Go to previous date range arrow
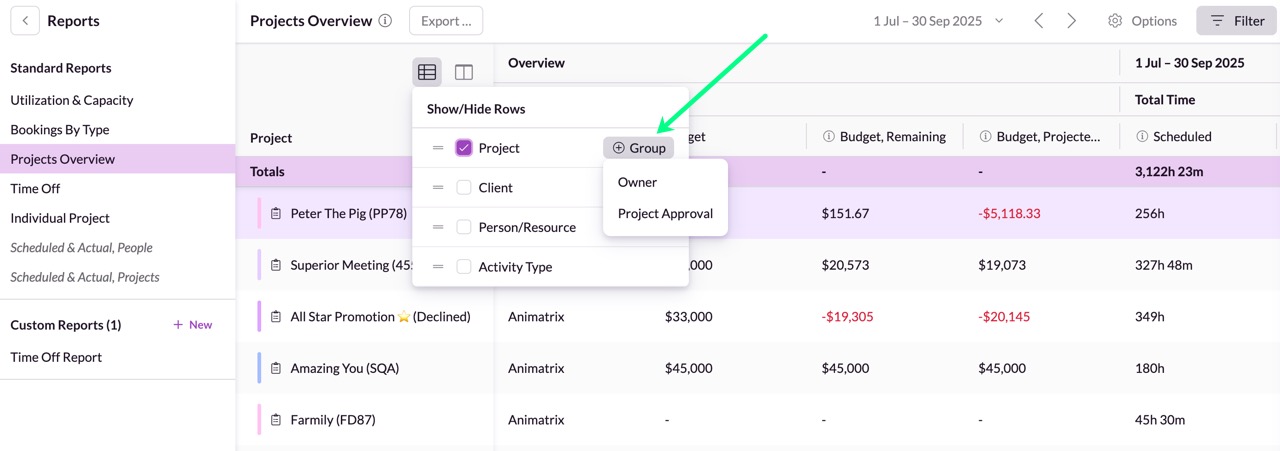1280x451 pixels. point(1039,21)
